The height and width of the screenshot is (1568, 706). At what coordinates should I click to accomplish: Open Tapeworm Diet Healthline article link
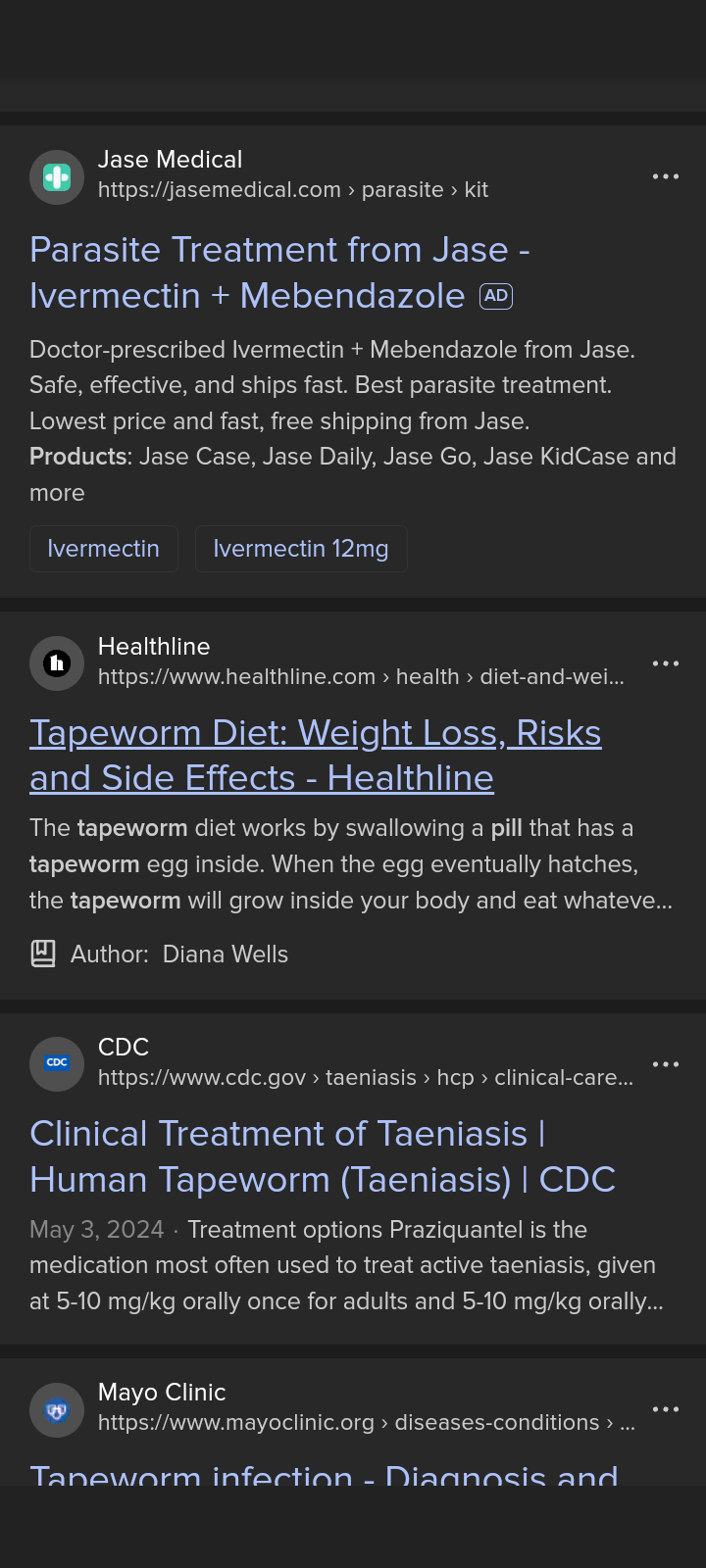[316, 756]
